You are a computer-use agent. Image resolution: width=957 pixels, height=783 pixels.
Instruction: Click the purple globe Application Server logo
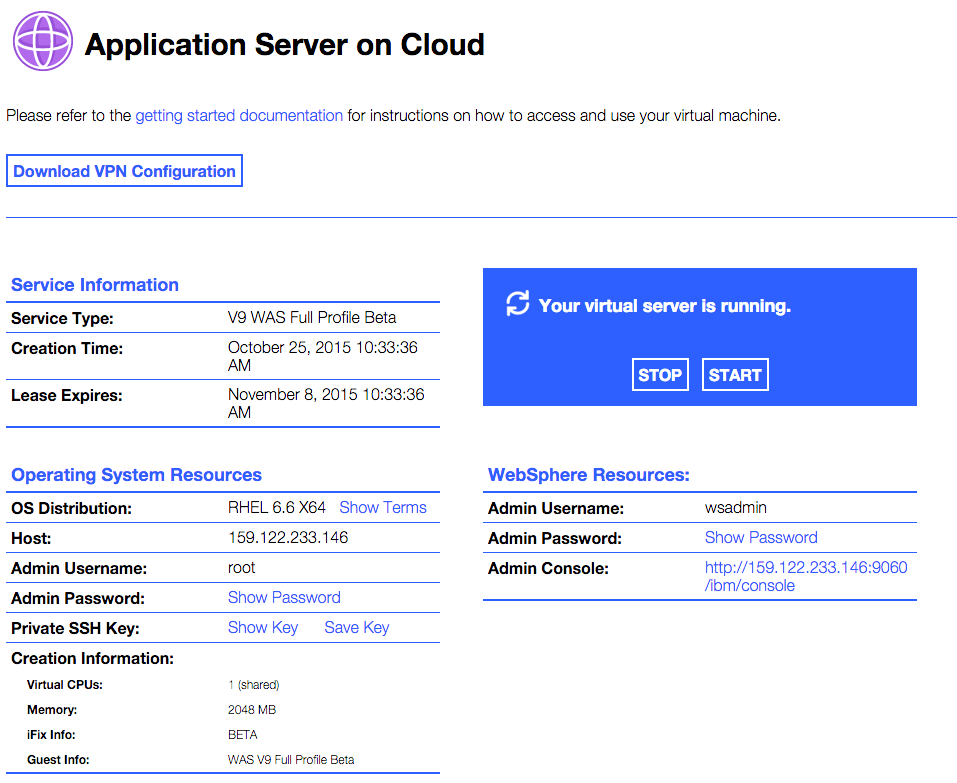tap(43, 41)
